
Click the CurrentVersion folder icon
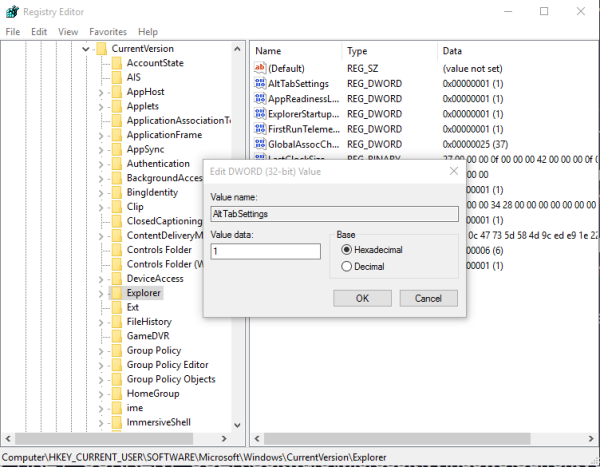click(x=102, y=49)
